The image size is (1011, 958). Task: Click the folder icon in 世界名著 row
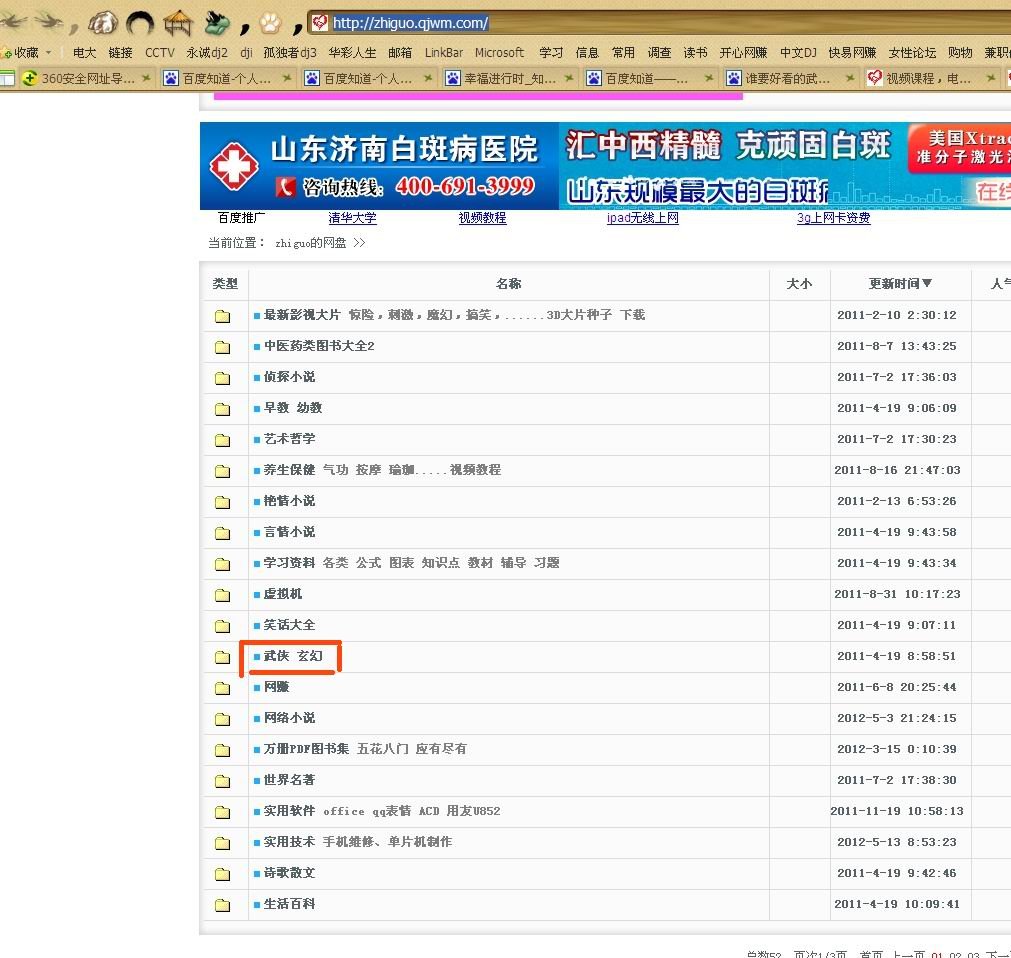coord(222,781)
